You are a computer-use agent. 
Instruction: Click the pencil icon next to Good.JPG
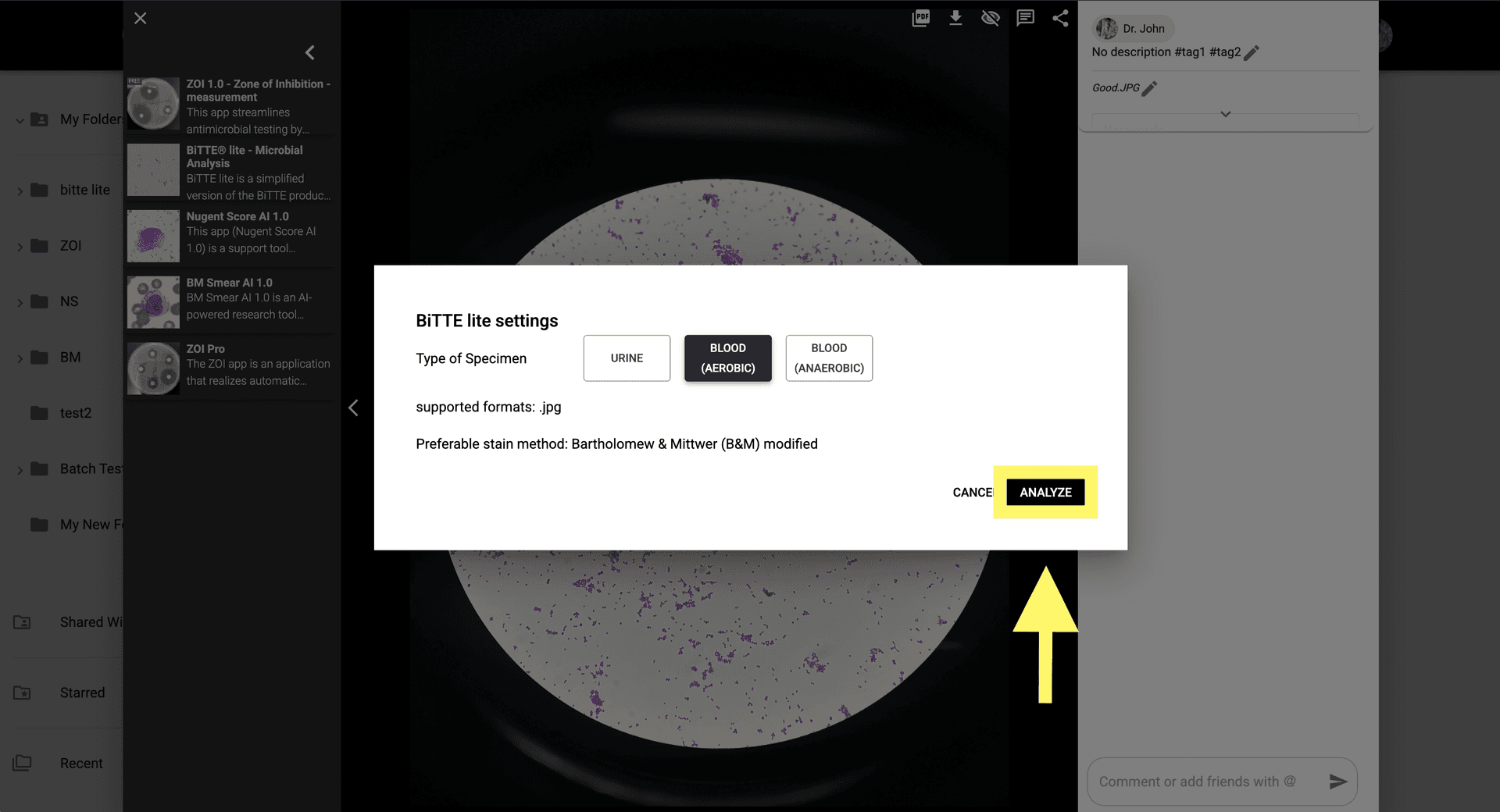tap(1149, 88)
